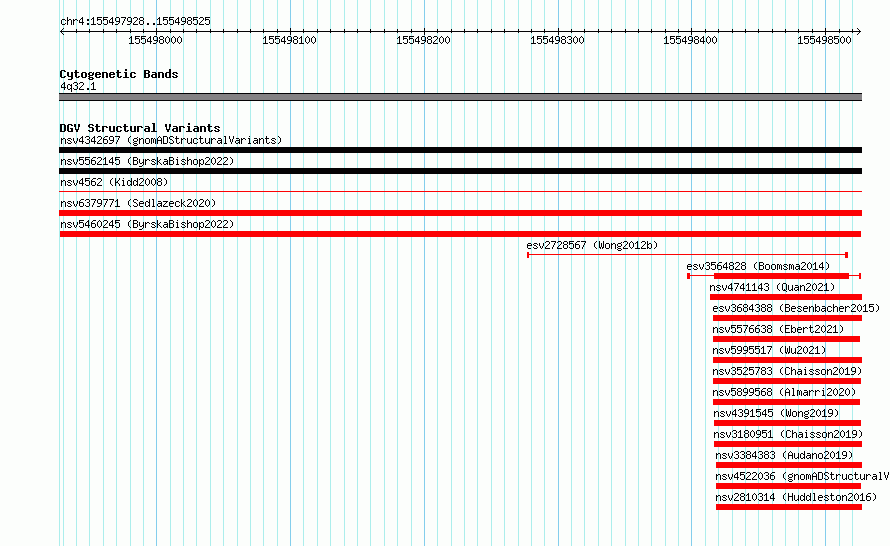Click nsv5576638 (Ebert2021) label
Screen dimensions: 890x546
(778, 329)
